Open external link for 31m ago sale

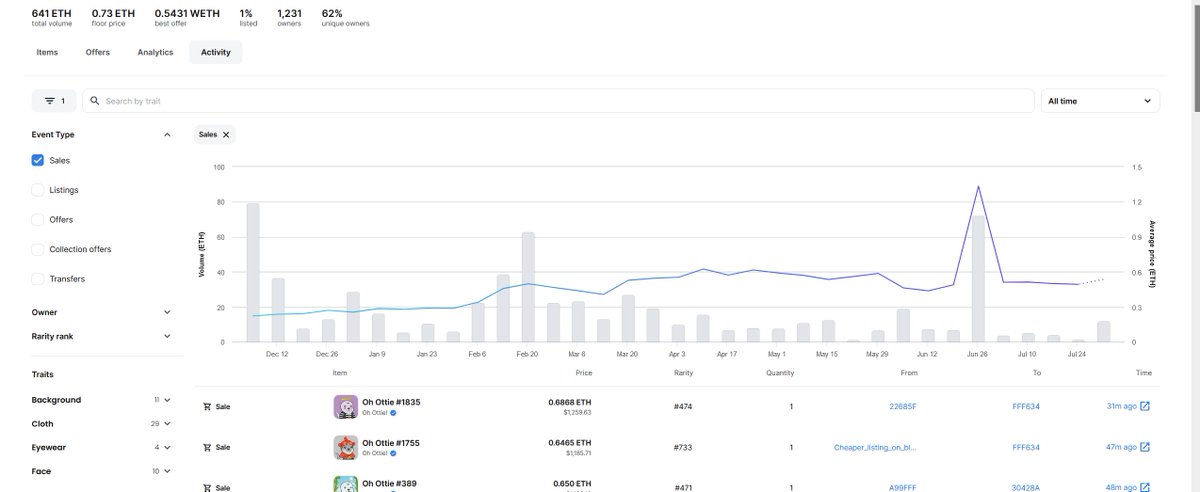(1145, 406)
